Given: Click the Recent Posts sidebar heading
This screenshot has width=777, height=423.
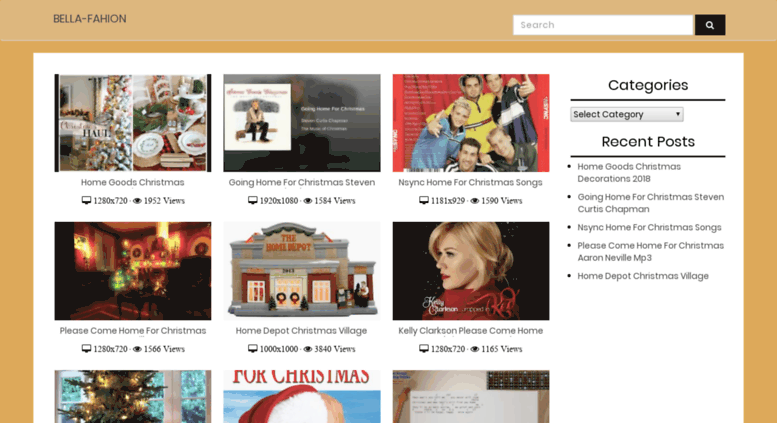Looking at the screenshot, I should click(x=648, y=142).
